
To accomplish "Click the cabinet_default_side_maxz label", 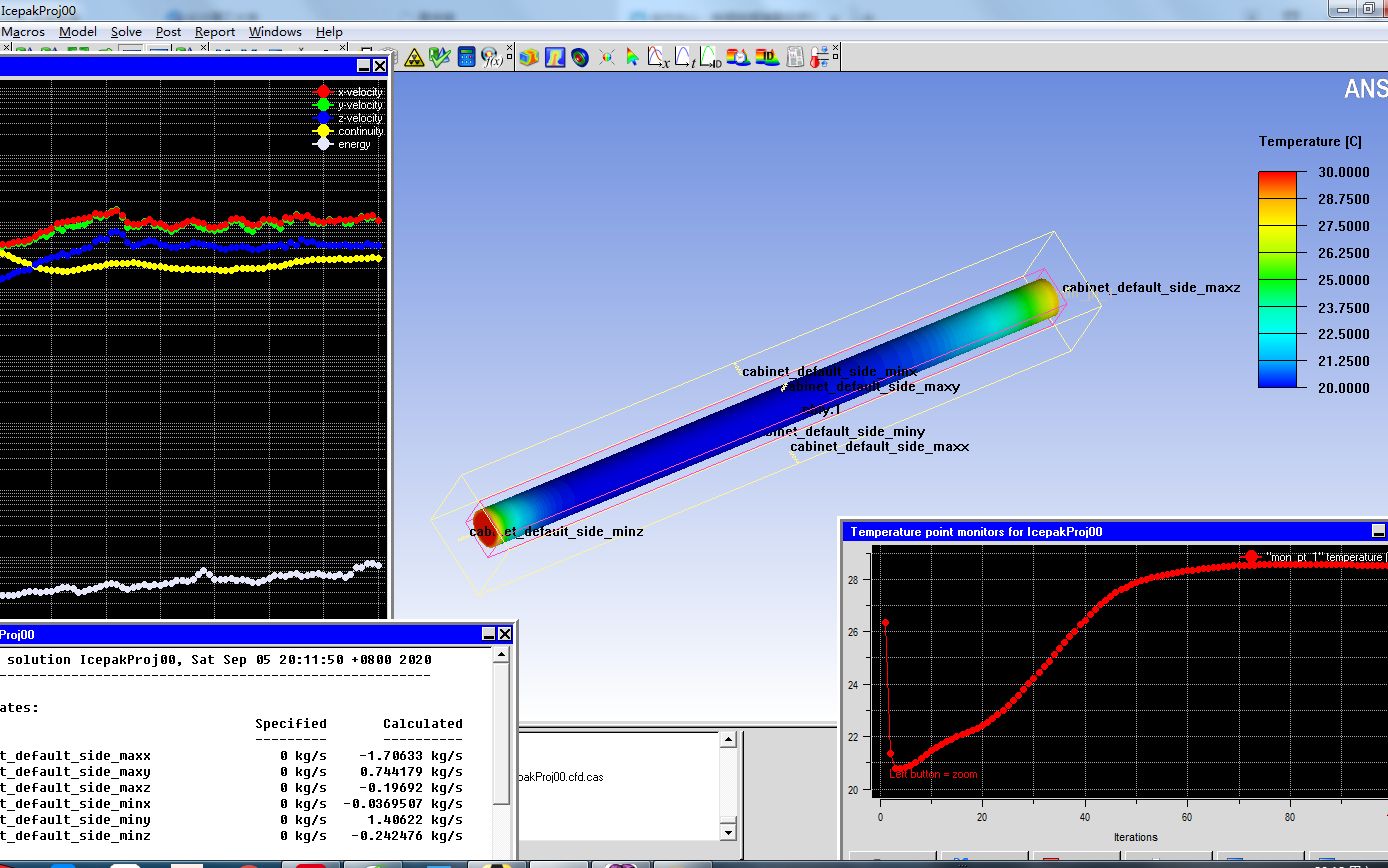I will click(x=1151, y=288).
